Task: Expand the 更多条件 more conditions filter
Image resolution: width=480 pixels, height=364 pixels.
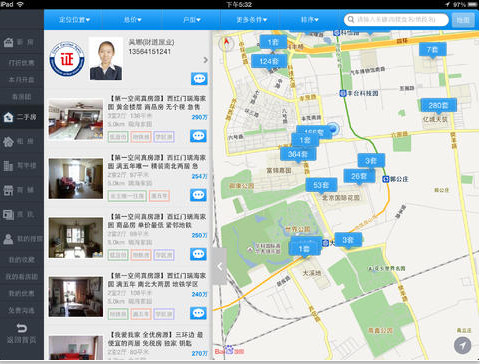Action: pyautogui.click(x=251, y=20)
